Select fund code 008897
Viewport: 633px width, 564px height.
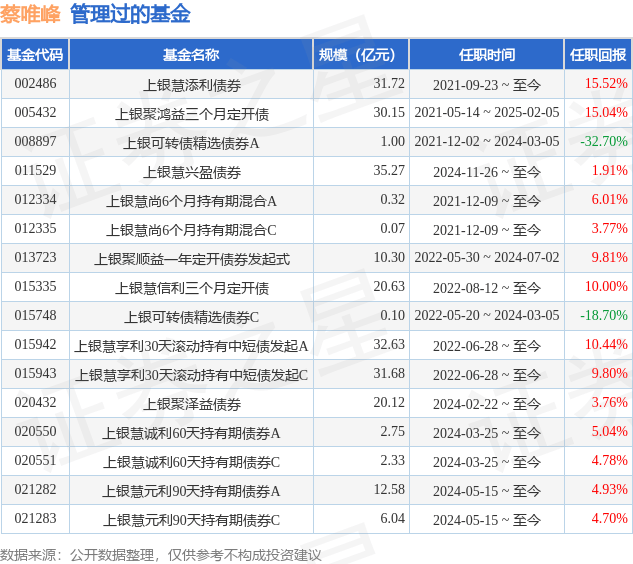(35, 142)
